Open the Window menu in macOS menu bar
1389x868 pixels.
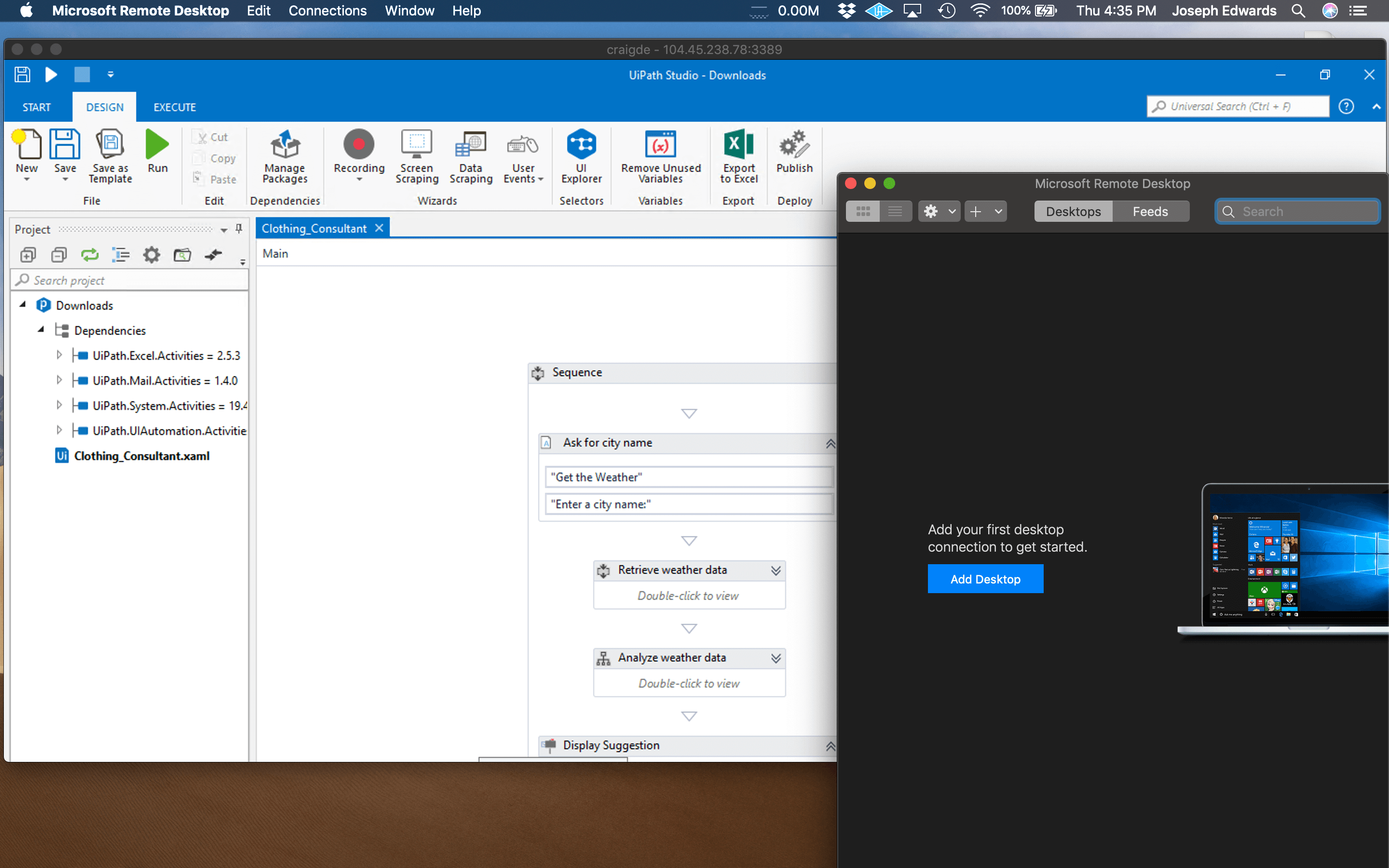(x=409, y=11)
